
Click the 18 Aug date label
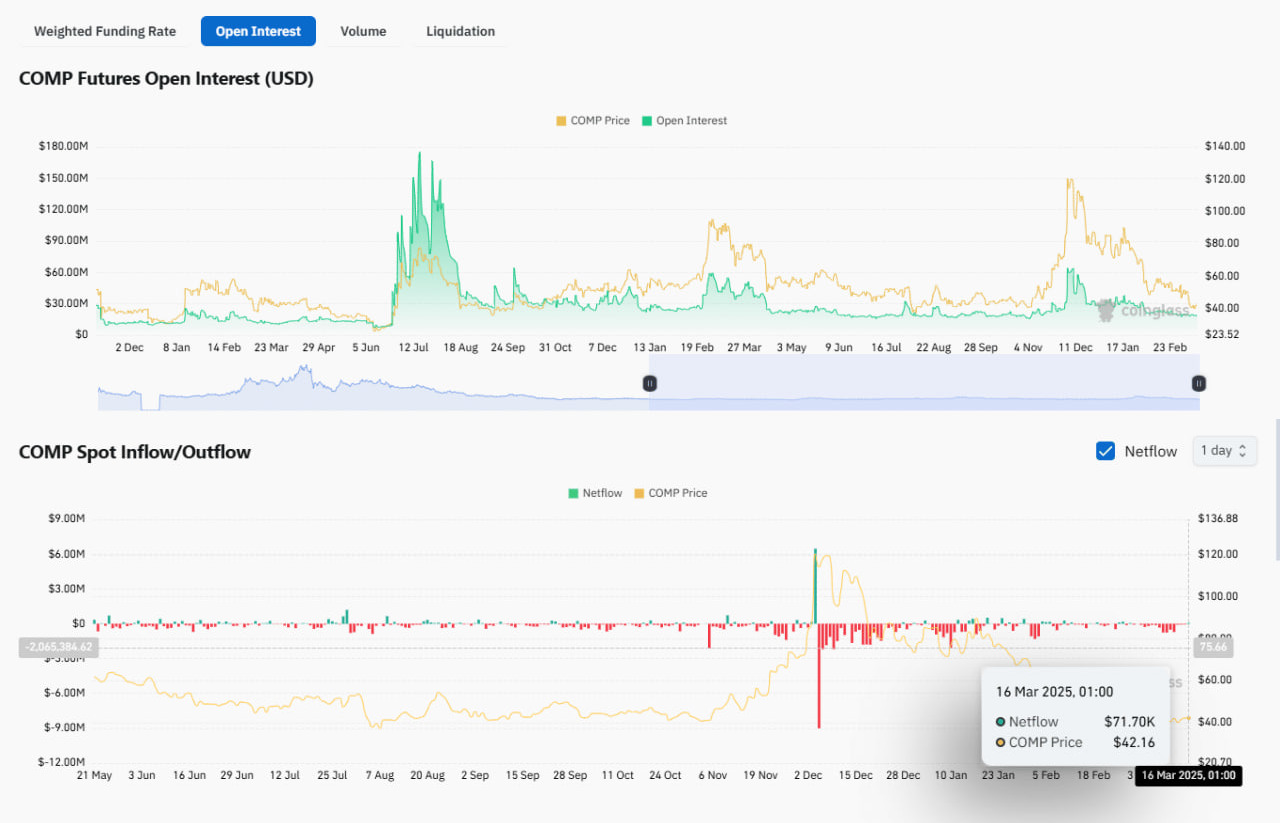(461, 347)
